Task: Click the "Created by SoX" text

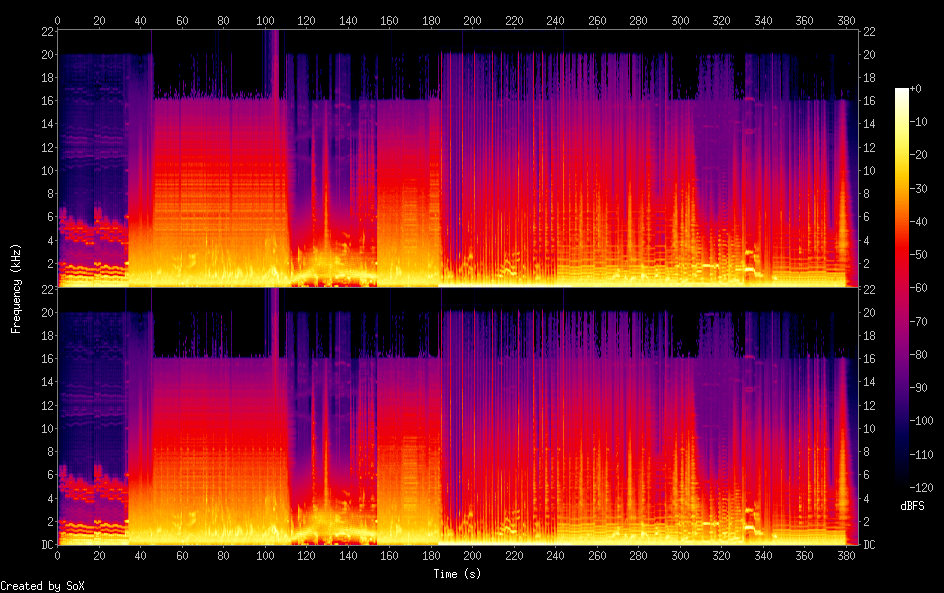Action: tap(42, 586)
